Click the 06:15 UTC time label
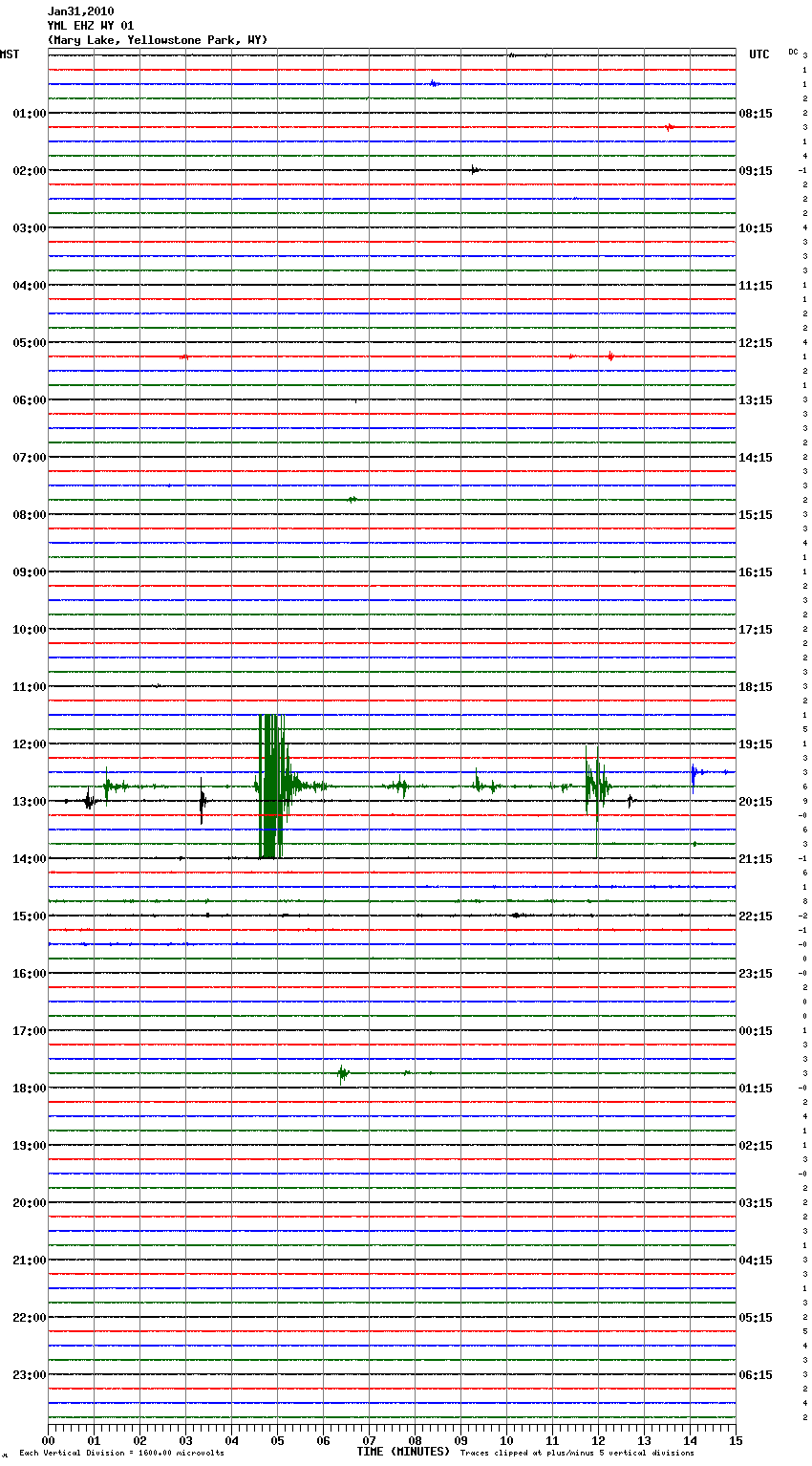812x1466 pixels. click(x=756, y=1375)
